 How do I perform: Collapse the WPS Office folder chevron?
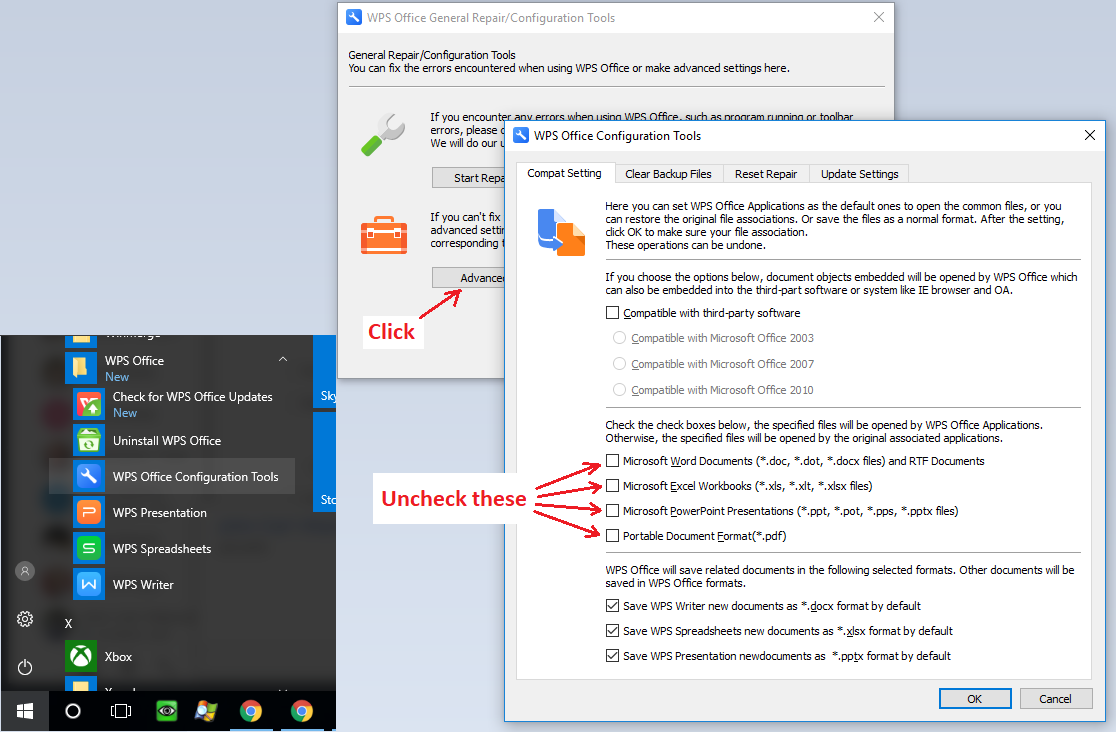pos(283,360)
